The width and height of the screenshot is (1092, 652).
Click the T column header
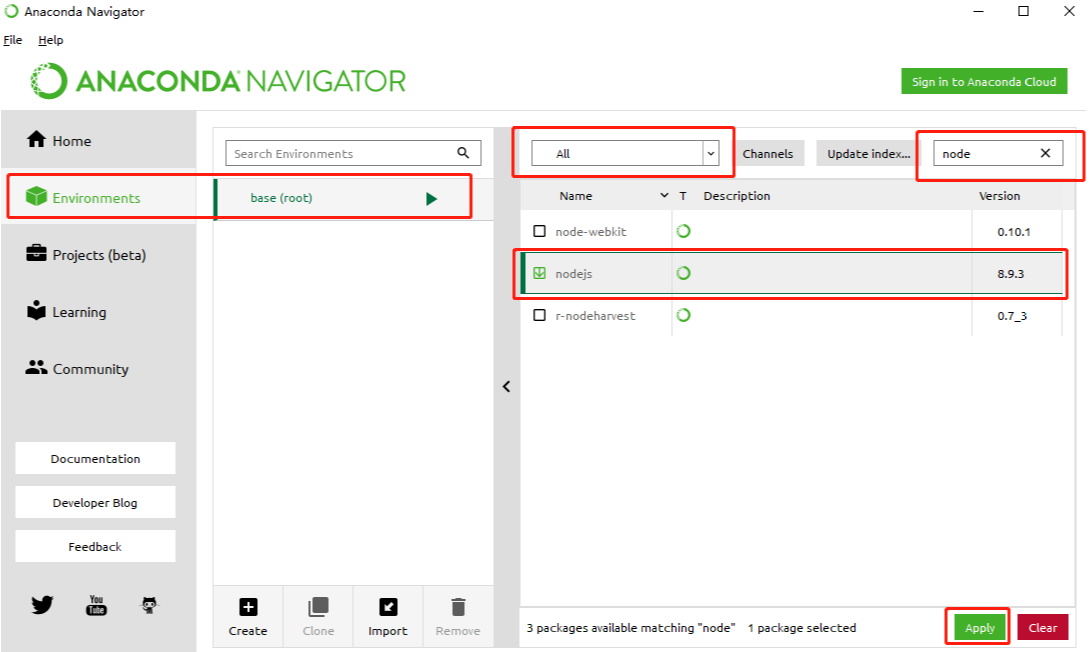683,196
